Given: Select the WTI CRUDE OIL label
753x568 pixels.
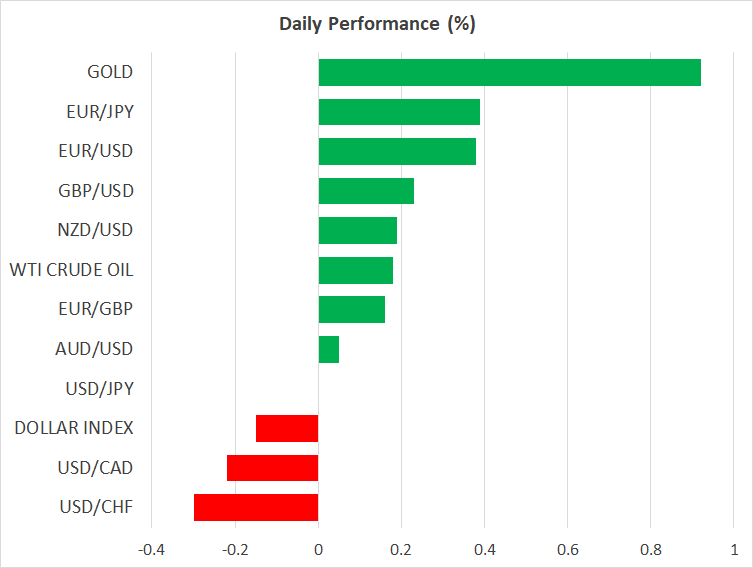Looking at the screenshot, I should click(71, 270).
